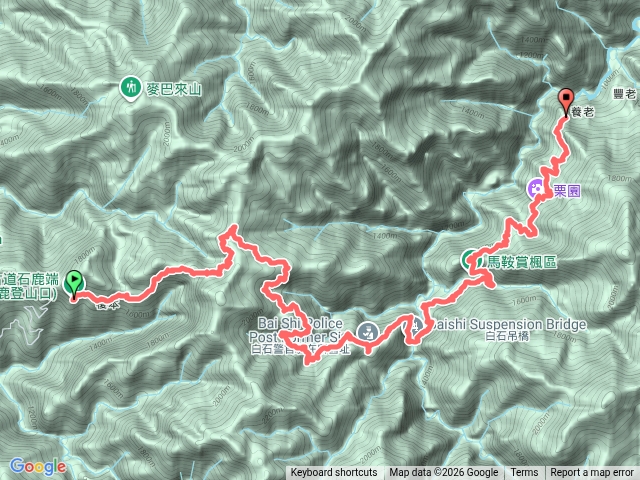
Task: Open Keyboard shortcuts
Action: point(333,473)
